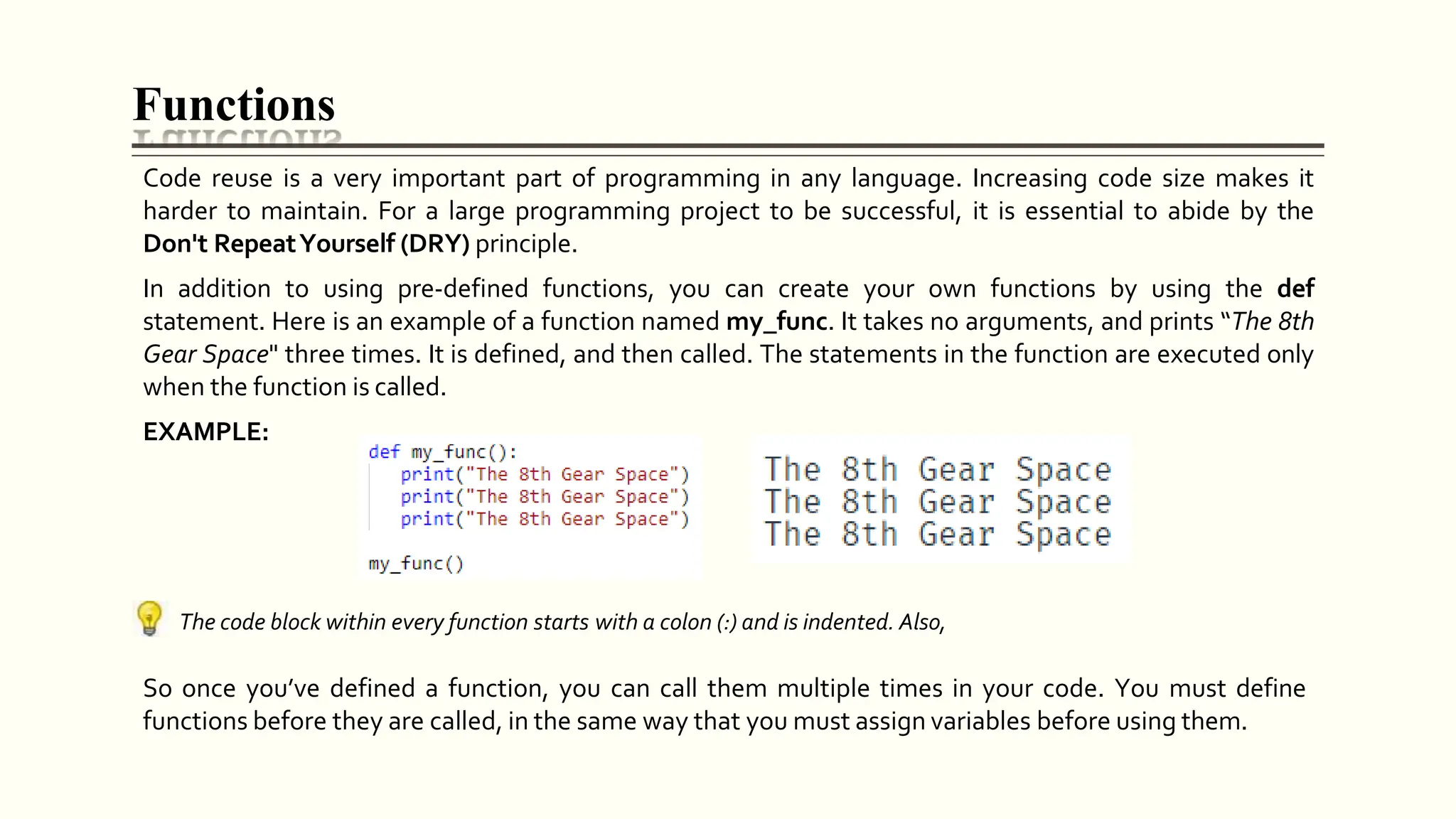Click the third print statement in code
This screenshot has height=819, width=1456.
click(x=544, y=519)
